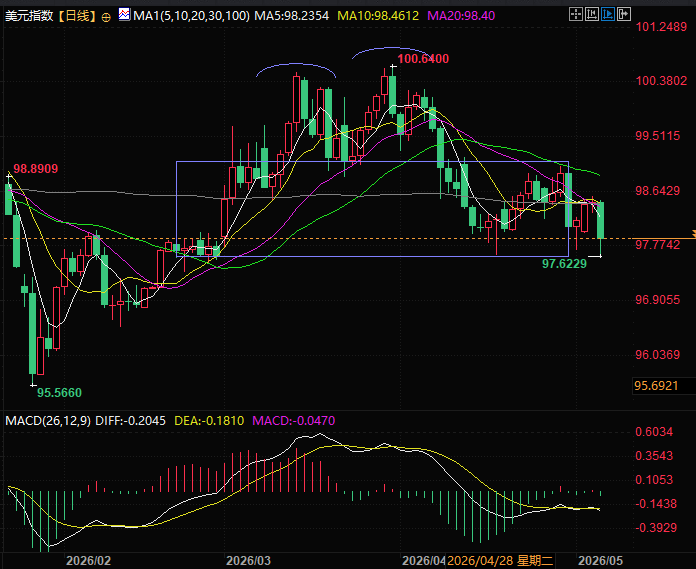Click the 2026/03 date label
This screenshot has height=569, width=696.
click(x=248, y=561)
